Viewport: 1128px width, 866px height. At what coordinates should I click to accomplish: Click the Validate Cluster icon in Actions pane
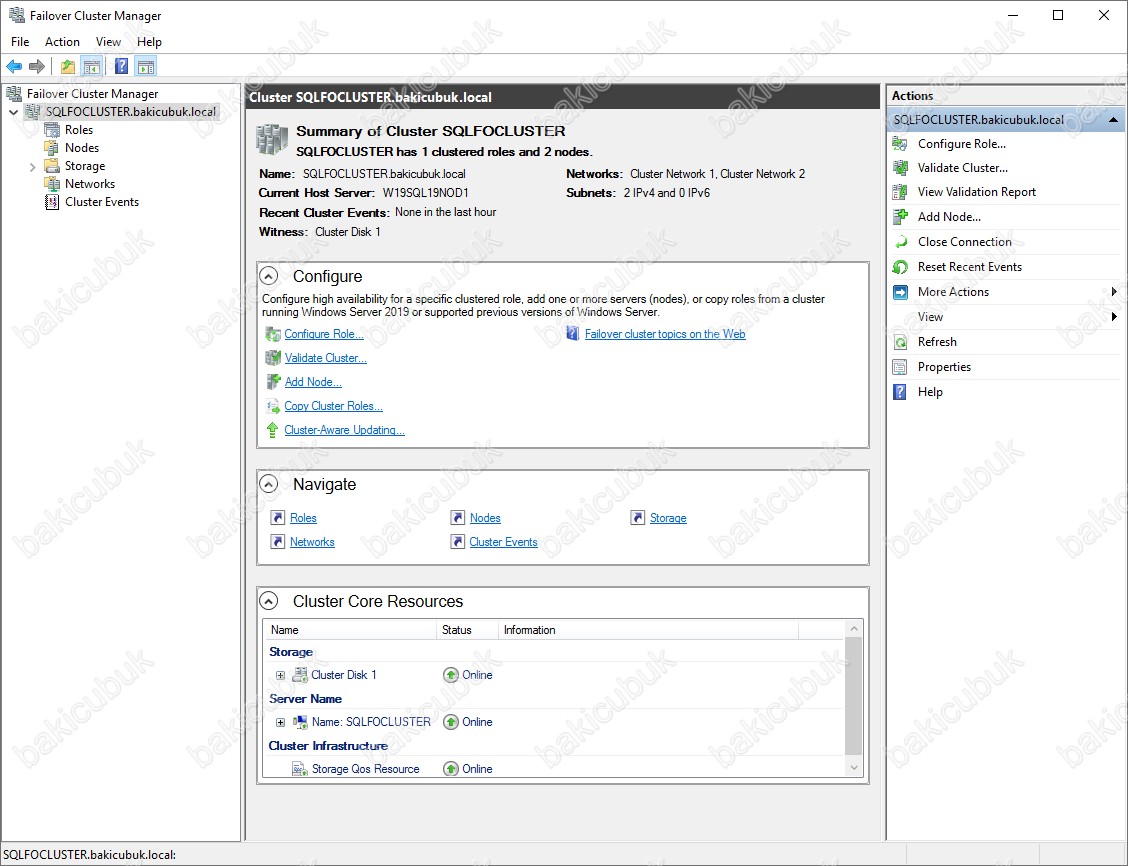(900, 168)
